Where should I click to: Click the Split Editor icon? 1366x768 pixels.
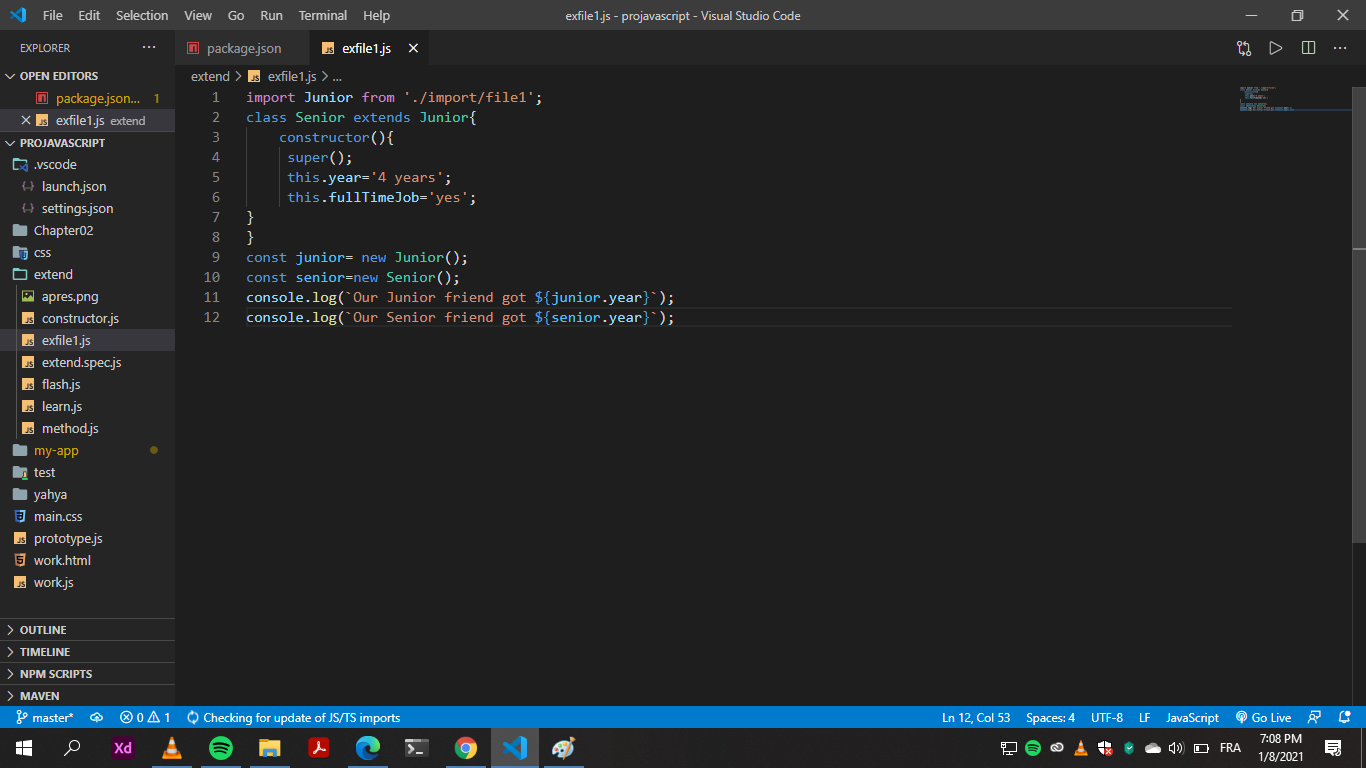click(1309, 47)
